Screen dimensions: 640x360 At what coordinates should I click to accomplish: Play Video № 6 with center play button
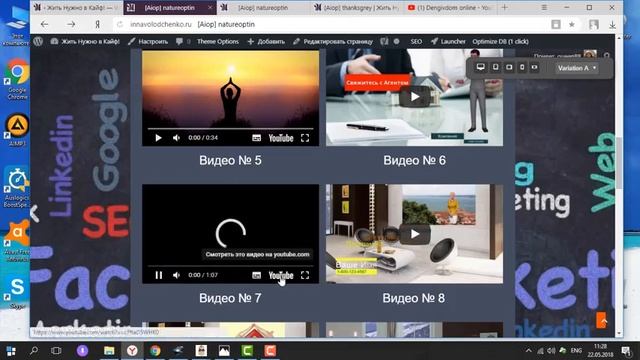[415, 97]
